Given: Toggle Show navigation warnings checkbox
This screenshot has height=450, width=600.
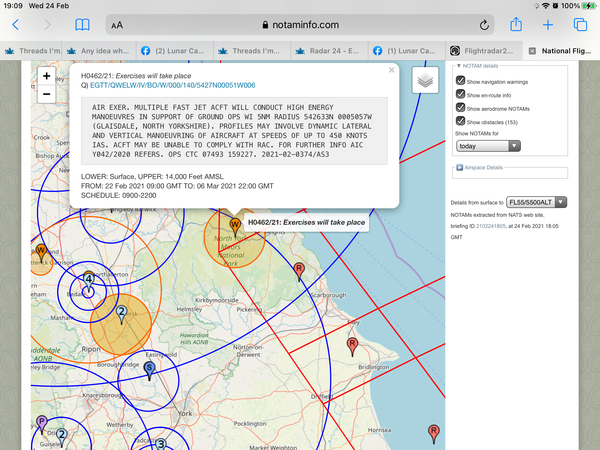Looking at the screenshot, I should pyautogui.click(x=460, y=80).
